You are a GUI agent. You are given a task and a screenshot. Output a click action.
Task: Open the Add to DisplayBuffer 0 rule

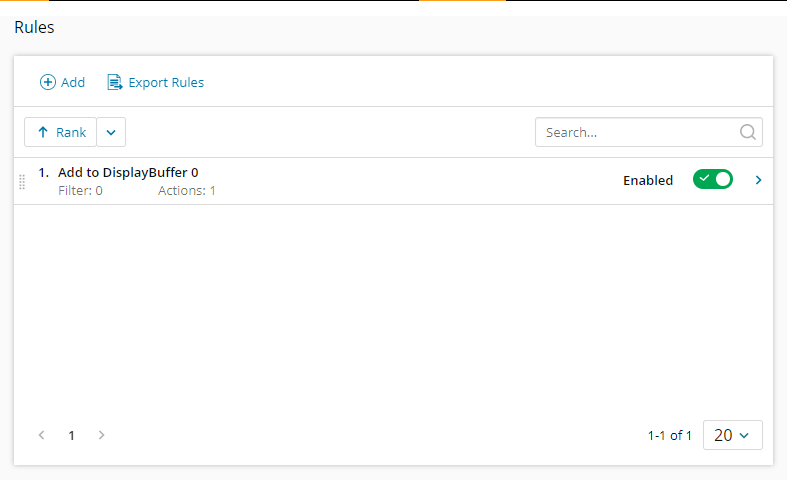[128, 172]
